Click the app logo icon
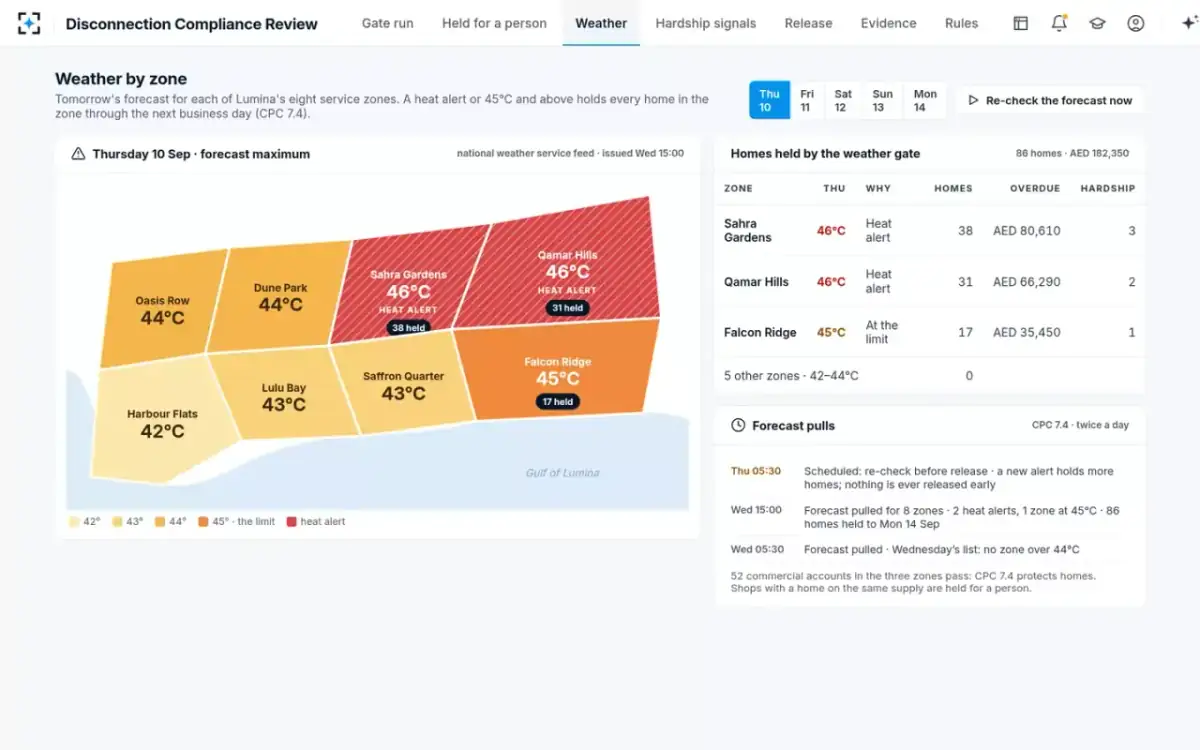 click(29, 23)
